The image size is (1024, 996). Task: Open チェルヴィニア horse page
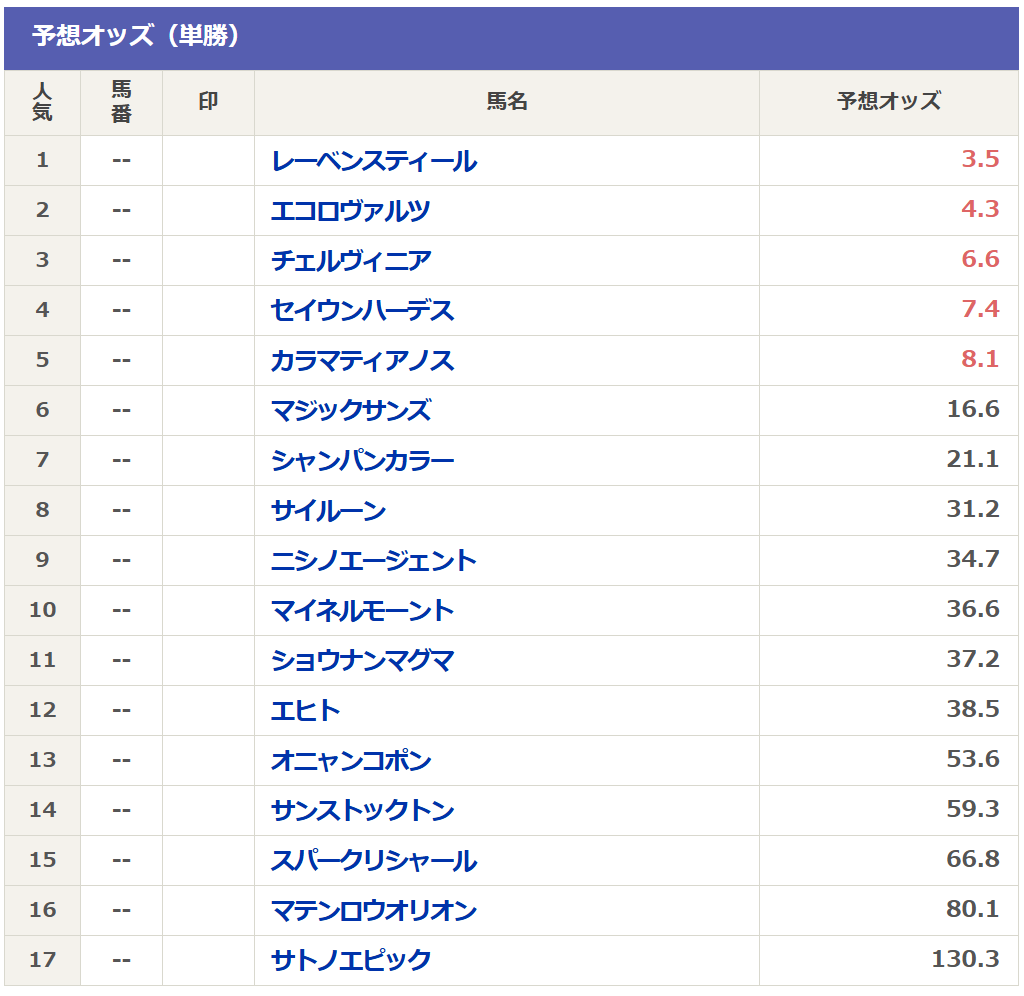(x=351, y=261)
